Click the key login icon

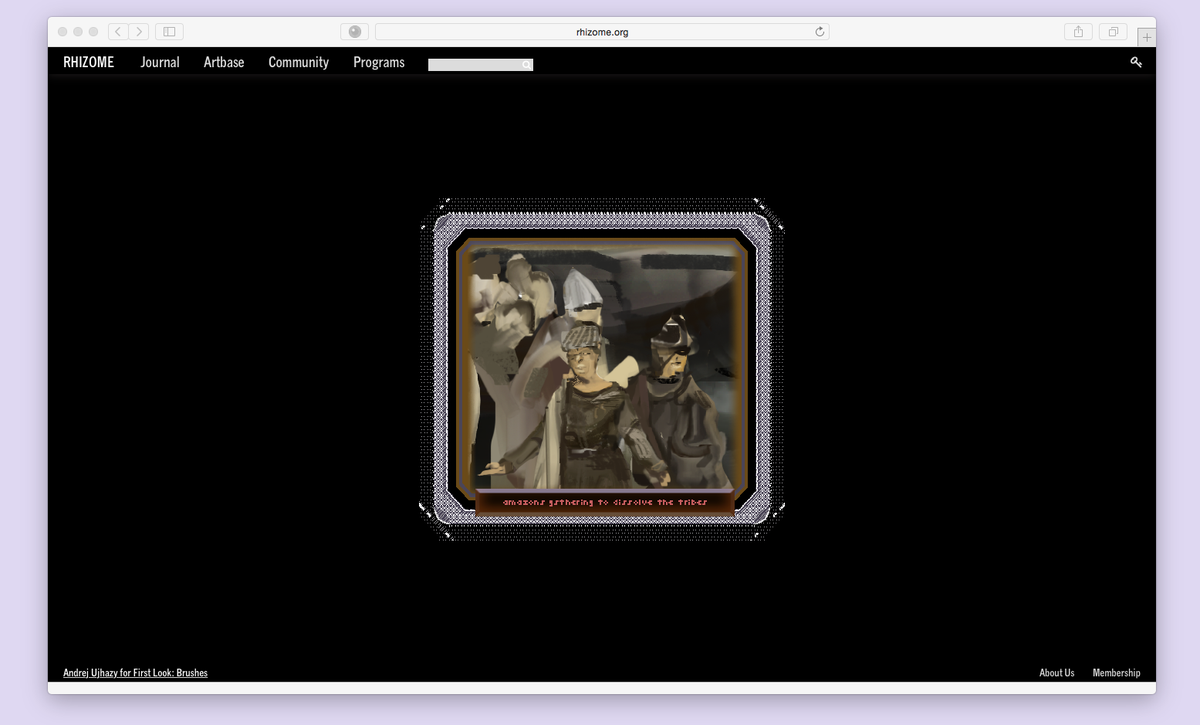(x=1136, y=62)
